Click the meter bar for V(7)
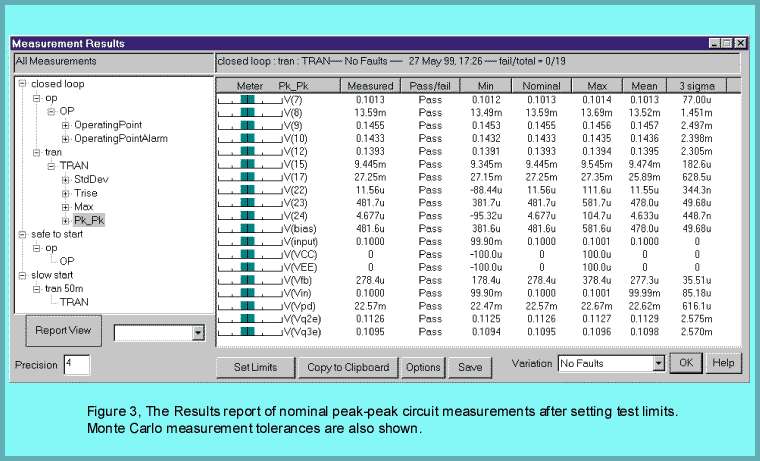The height and width of the screenshot is (461, 760). (246, 100)
